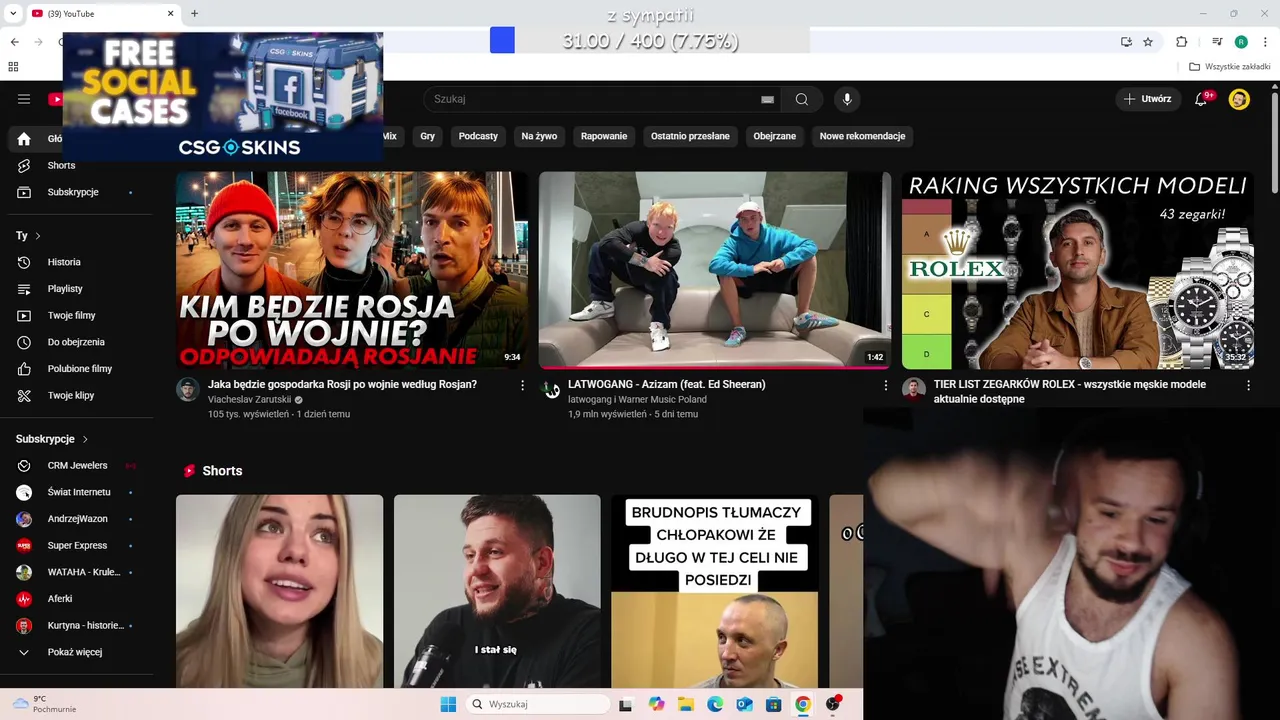Viewport: 1280px width, 720px height.
Task: Open the tab search dropdown arrow
Action: tap(13, 13)
